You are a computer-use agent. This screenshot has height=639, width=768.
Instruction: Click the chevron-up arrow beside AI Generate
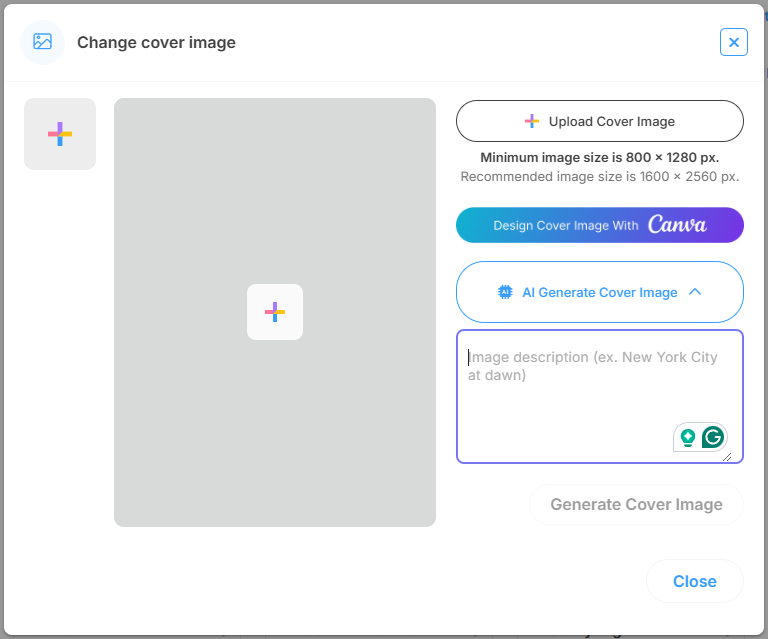pyautogui.click(x=696, y=292)
